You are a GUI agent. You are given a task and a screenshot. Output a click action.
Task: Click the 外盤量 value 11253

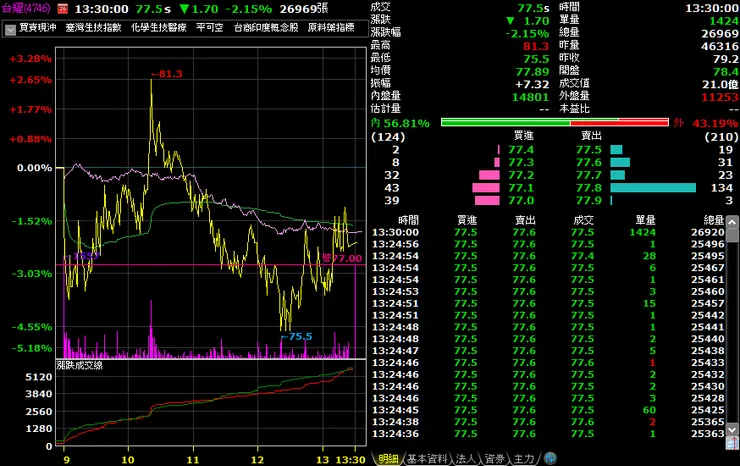720,97
